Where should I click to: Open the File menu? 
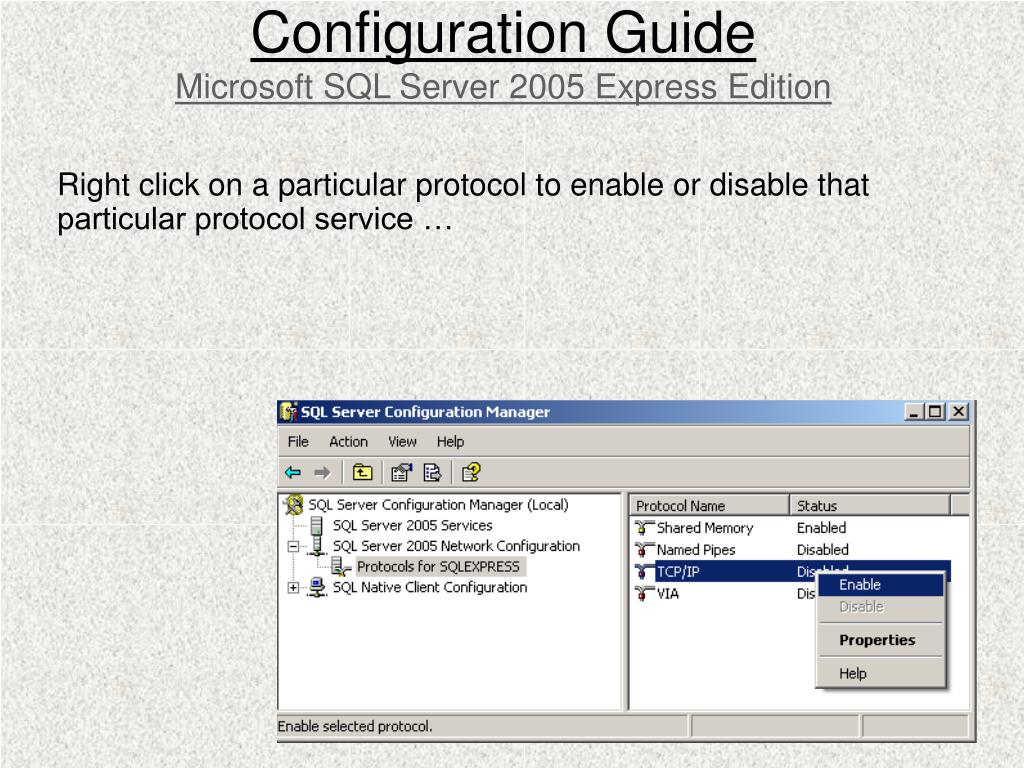(x=298, y=441)
